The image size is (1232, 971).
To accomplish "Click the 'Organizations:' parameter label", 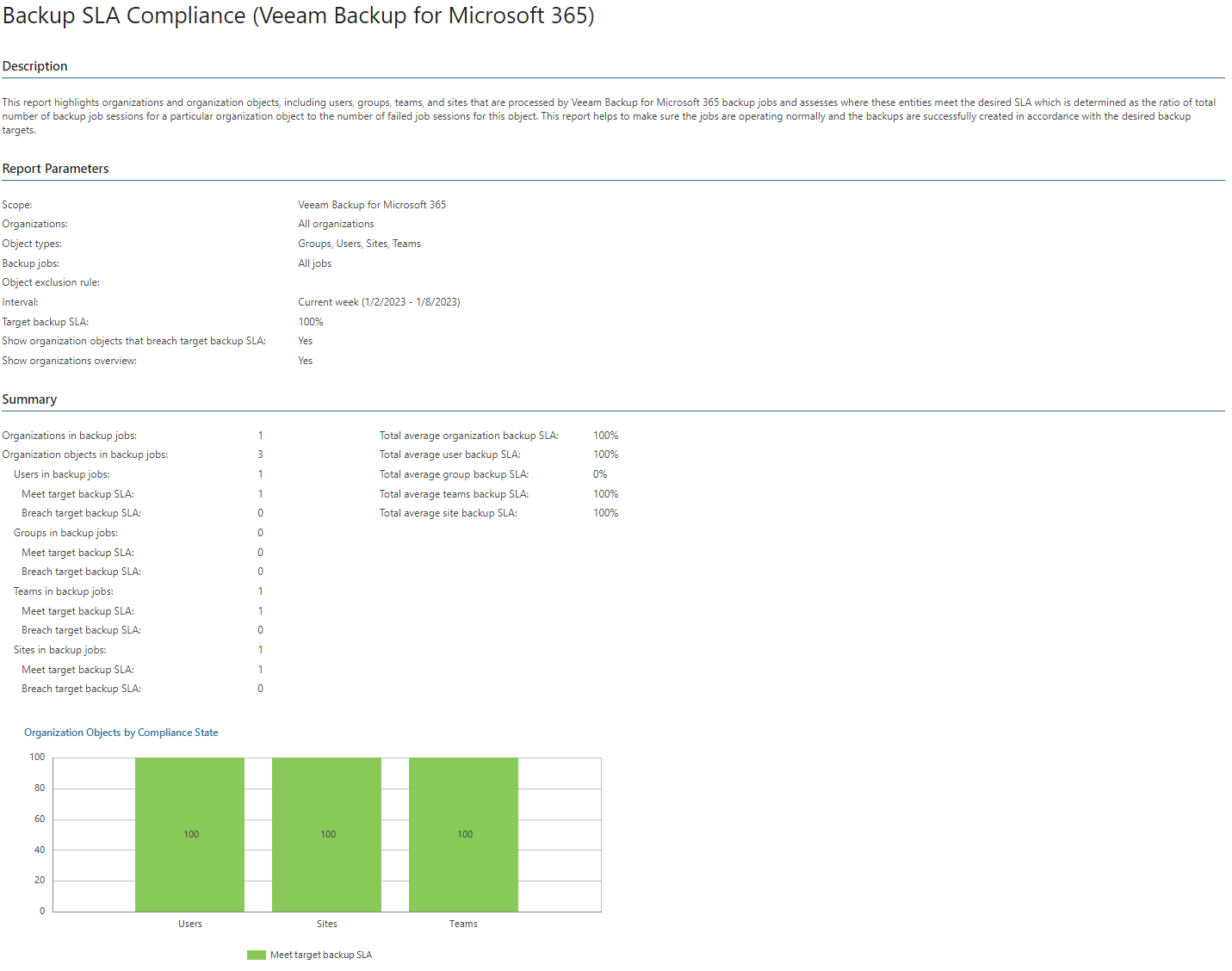I will tap(34, 224).
